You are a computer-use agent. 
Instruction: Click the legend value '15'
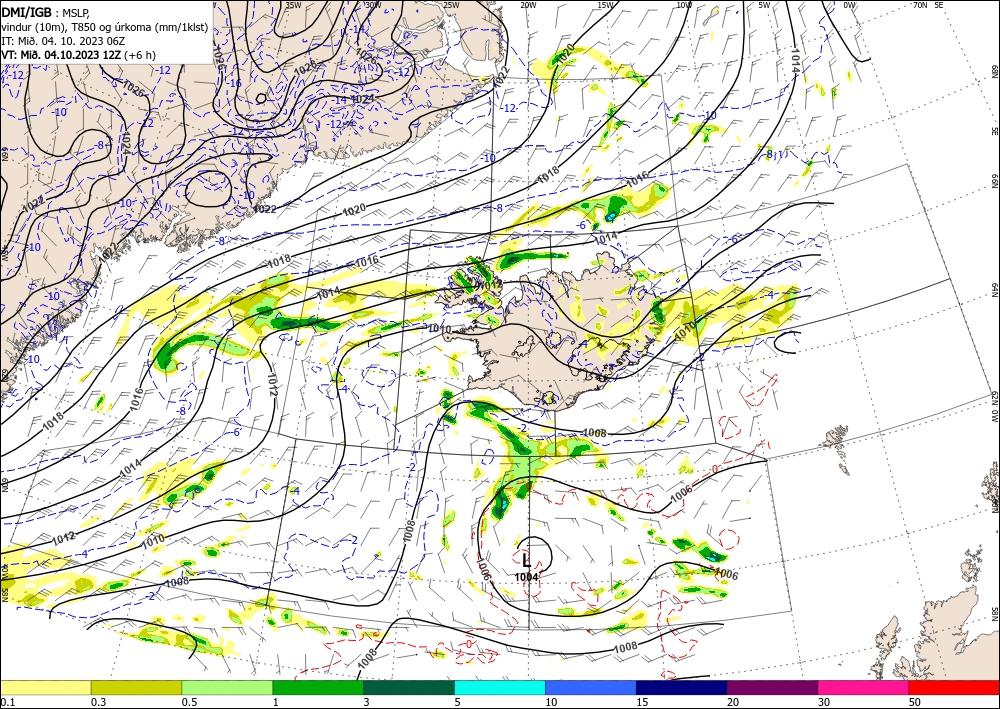(642, 702)
